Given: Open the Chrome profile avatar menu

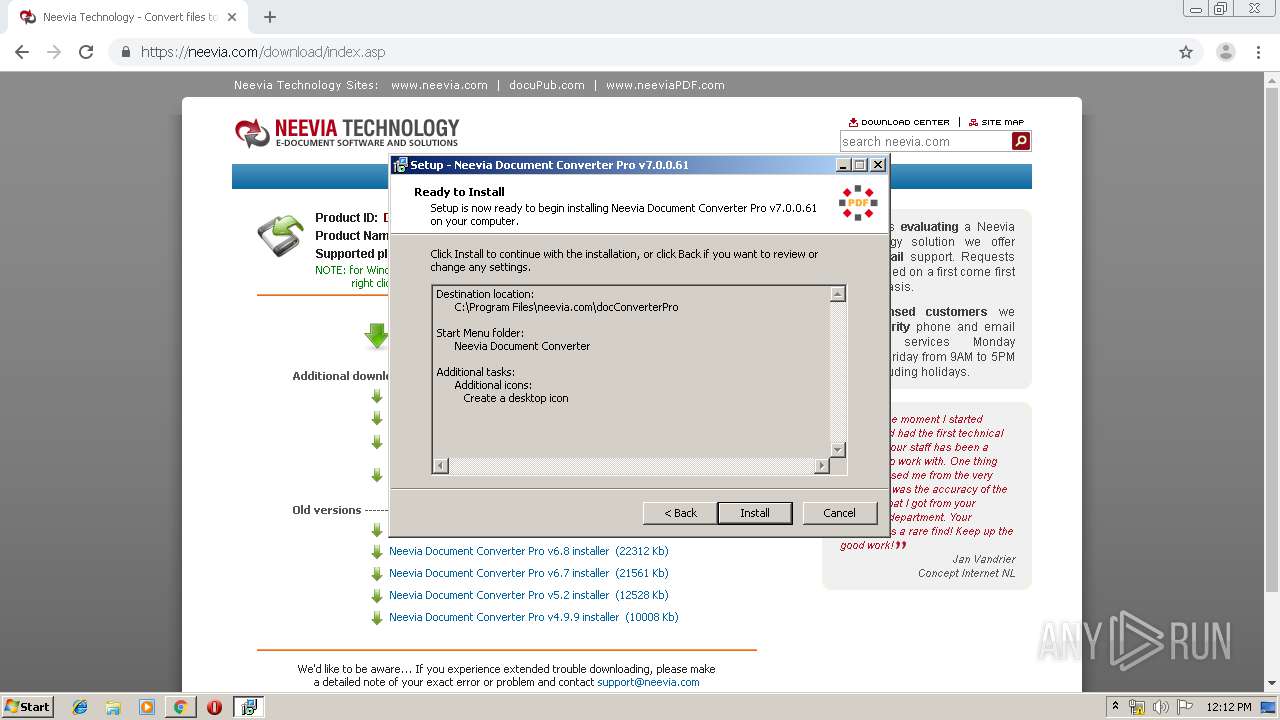Looking at the screenshot, I should (1225, 52).
